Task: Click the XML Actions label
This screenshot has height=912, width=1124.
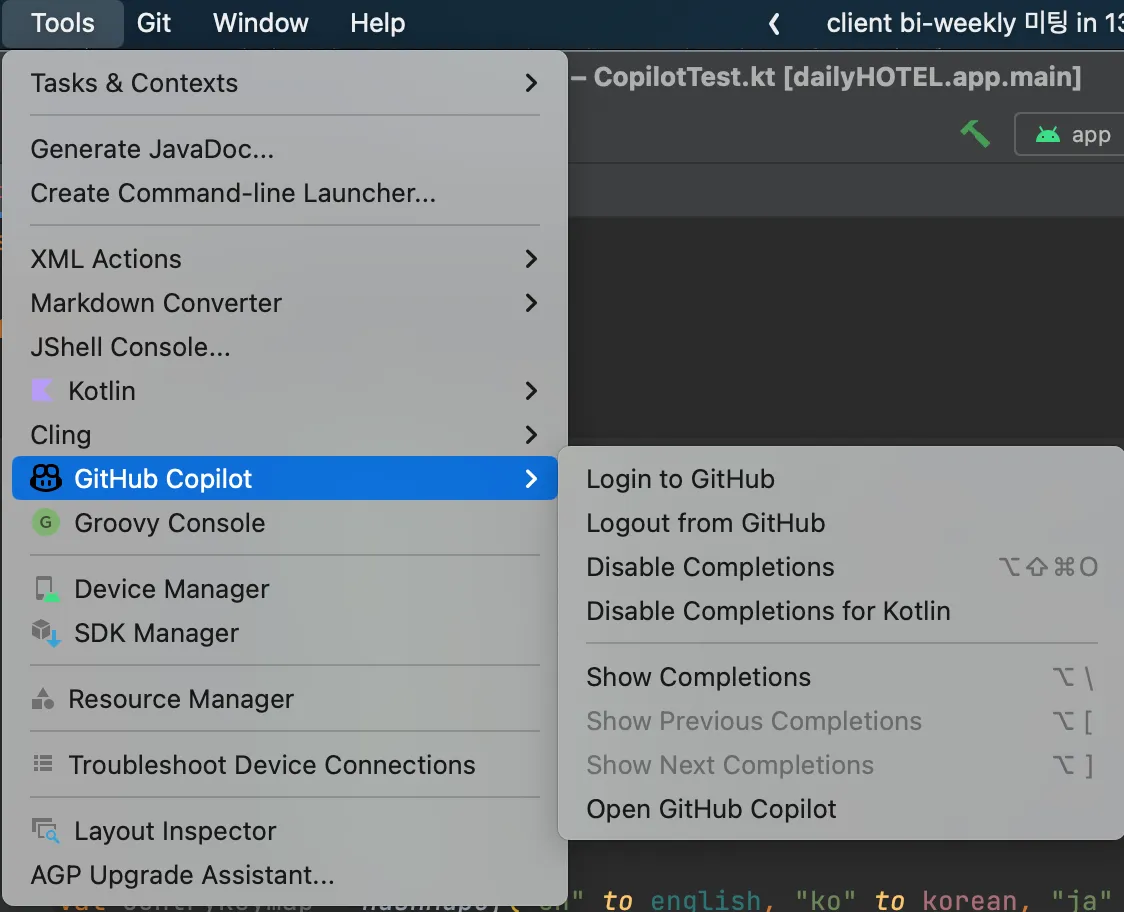Action: click(x=106, y=259)
